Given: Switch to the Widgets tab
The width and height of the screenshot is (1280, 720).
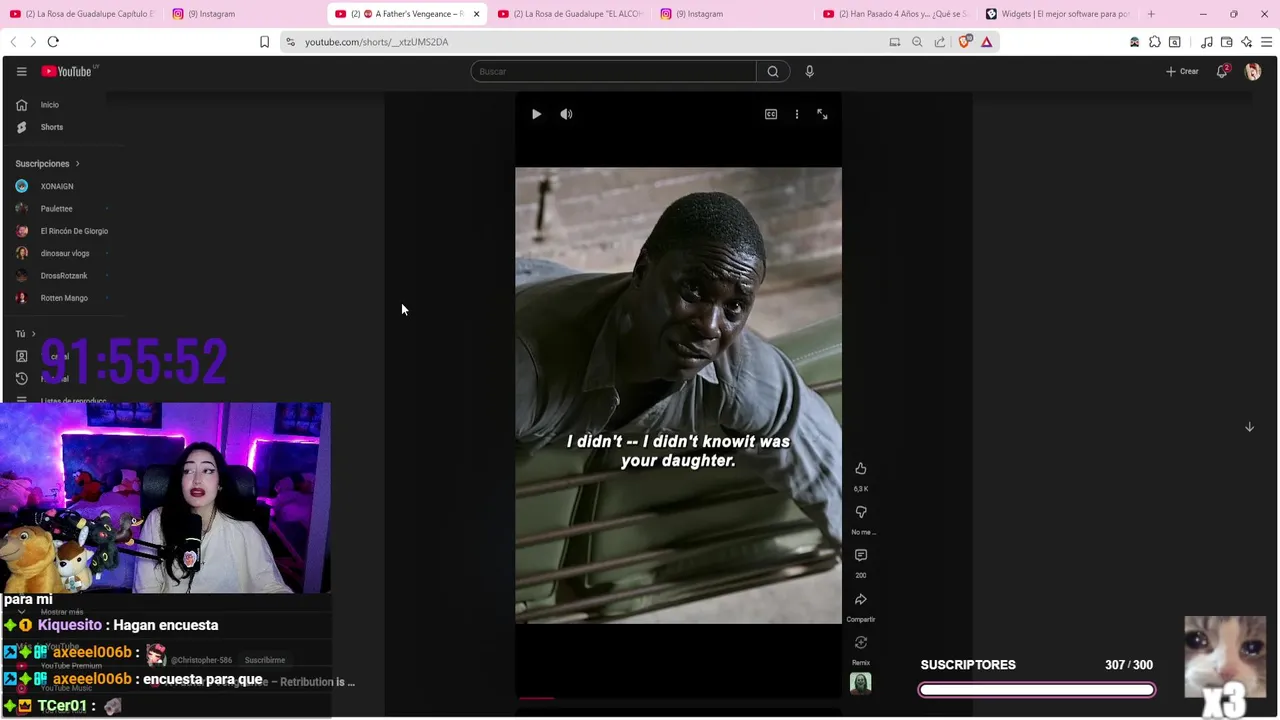Looking at the screenshot, I should 1058,14.
